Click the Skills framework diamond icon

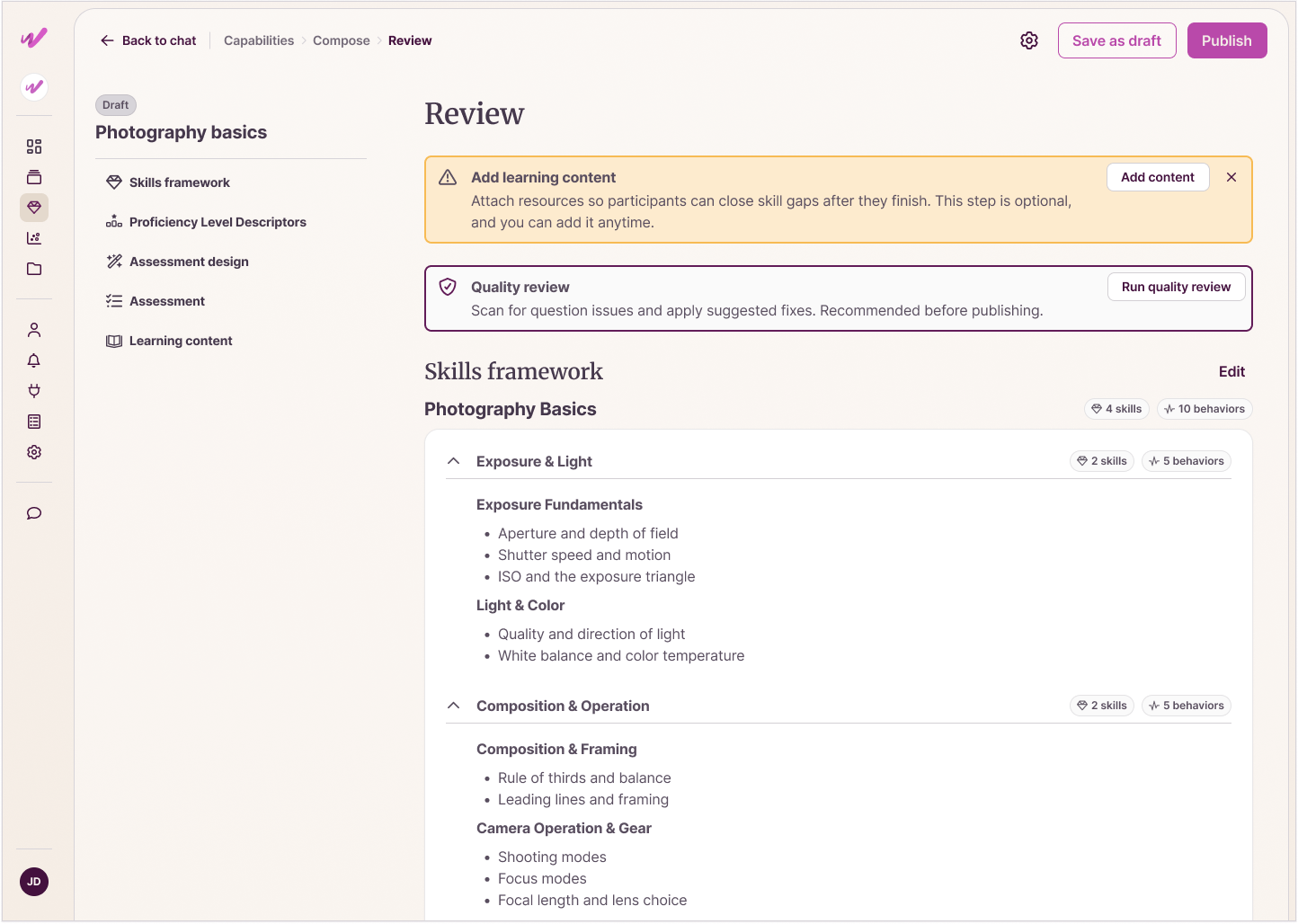114,182
